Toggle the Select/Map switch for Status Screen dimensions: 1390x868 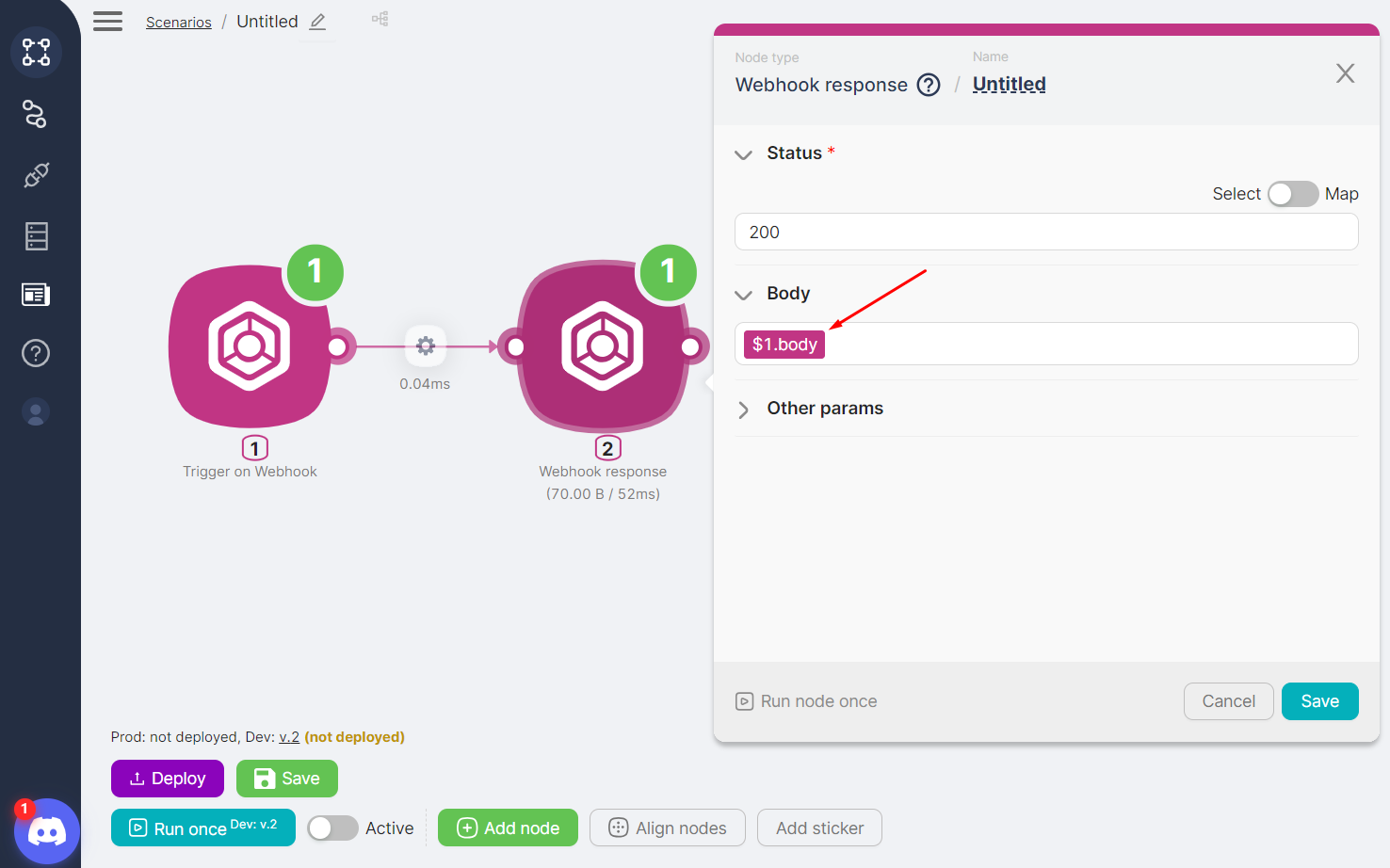1292,194
